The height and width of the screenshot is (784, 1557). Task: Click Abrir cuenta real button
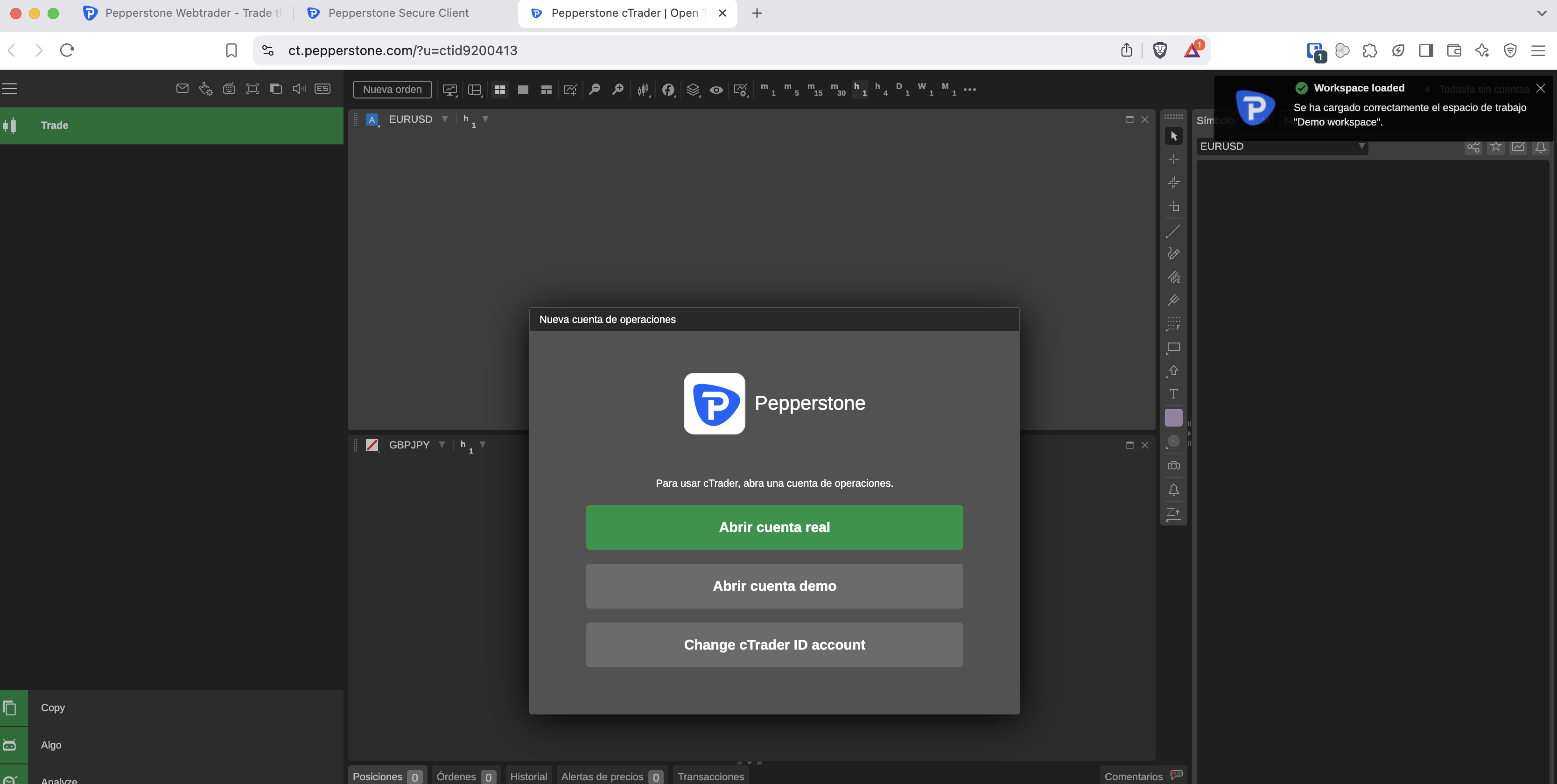(774, 527)
